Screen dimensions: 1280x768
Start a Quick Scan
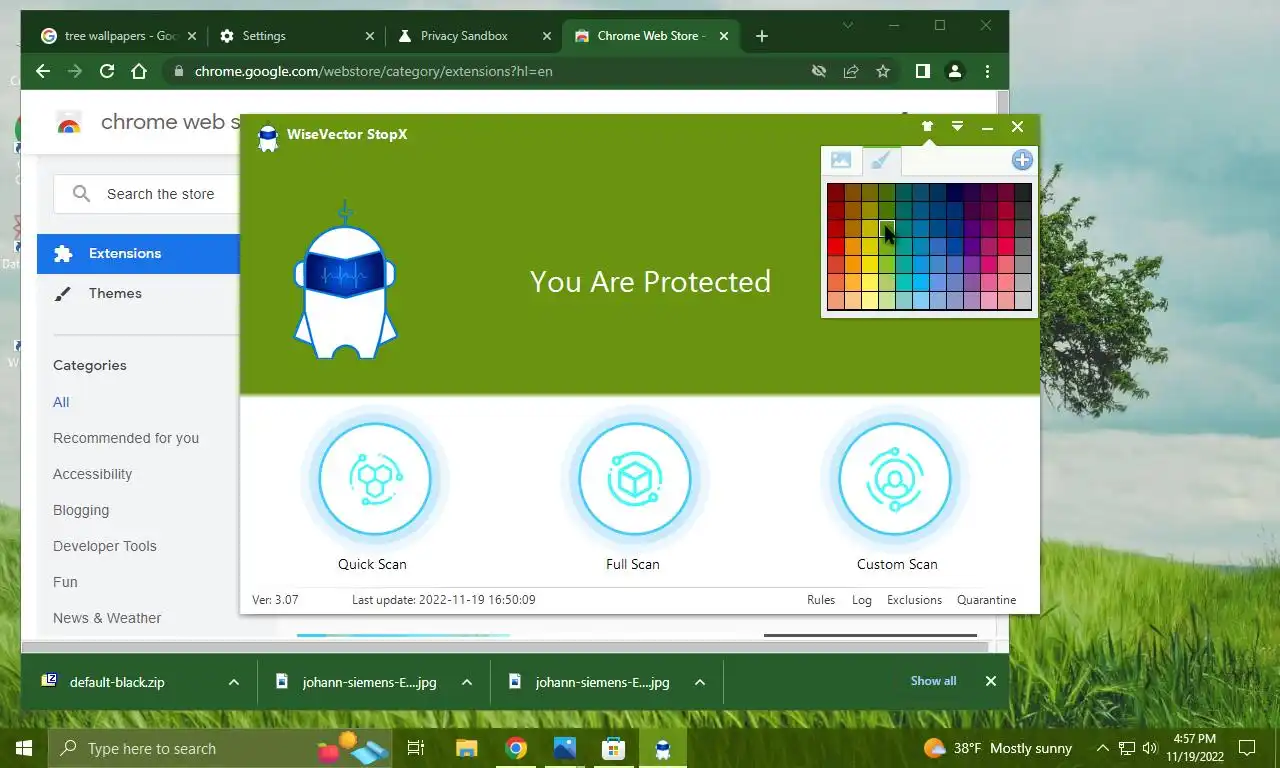coord(373,479)
